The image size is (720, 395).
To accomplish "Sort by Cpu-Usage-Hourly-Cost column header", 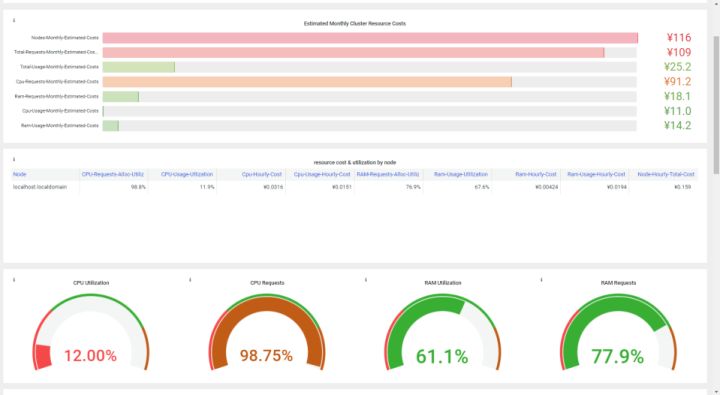I will pyautogui.click(x=322, y=175).
